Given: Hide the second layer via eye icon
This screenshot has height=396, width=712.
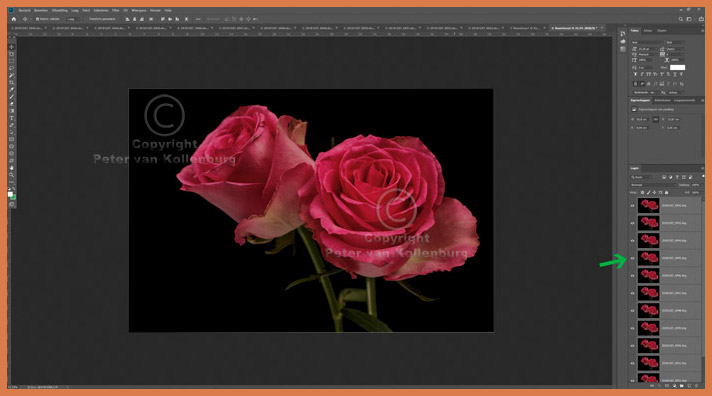Looking at the screenshot, I should click(x=632, y=223).
